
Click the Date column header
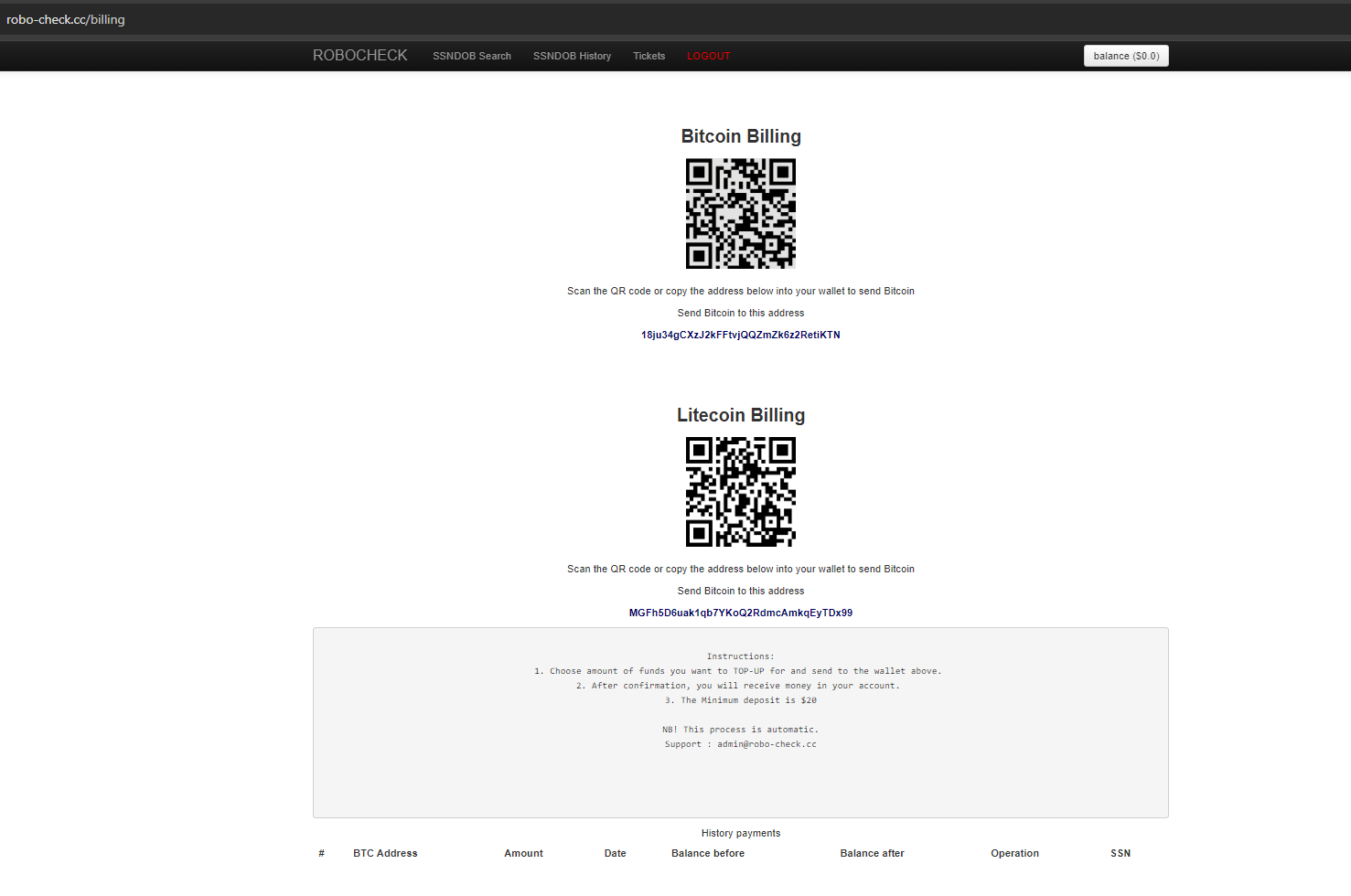coord(615,854)
